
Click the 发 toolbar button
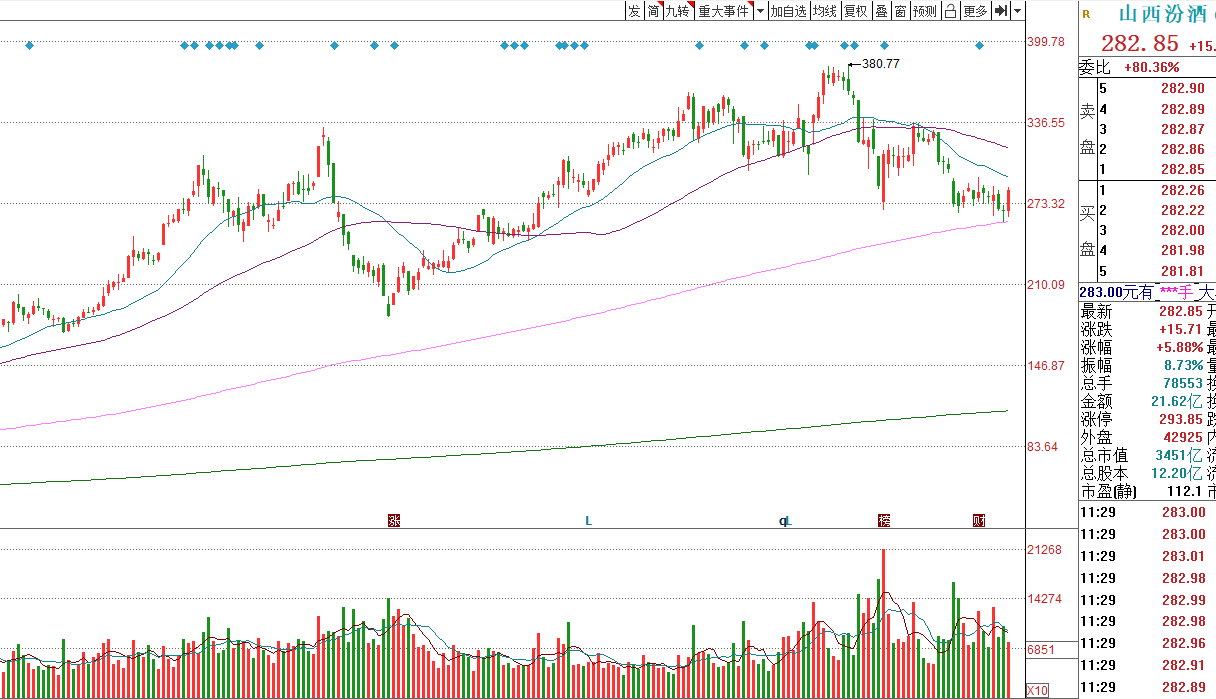coord(634,11)
